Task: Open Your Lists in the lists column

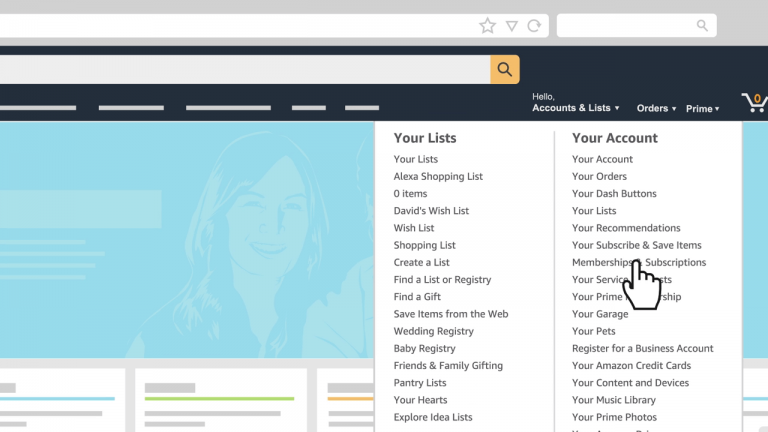Action: [415, 159]
